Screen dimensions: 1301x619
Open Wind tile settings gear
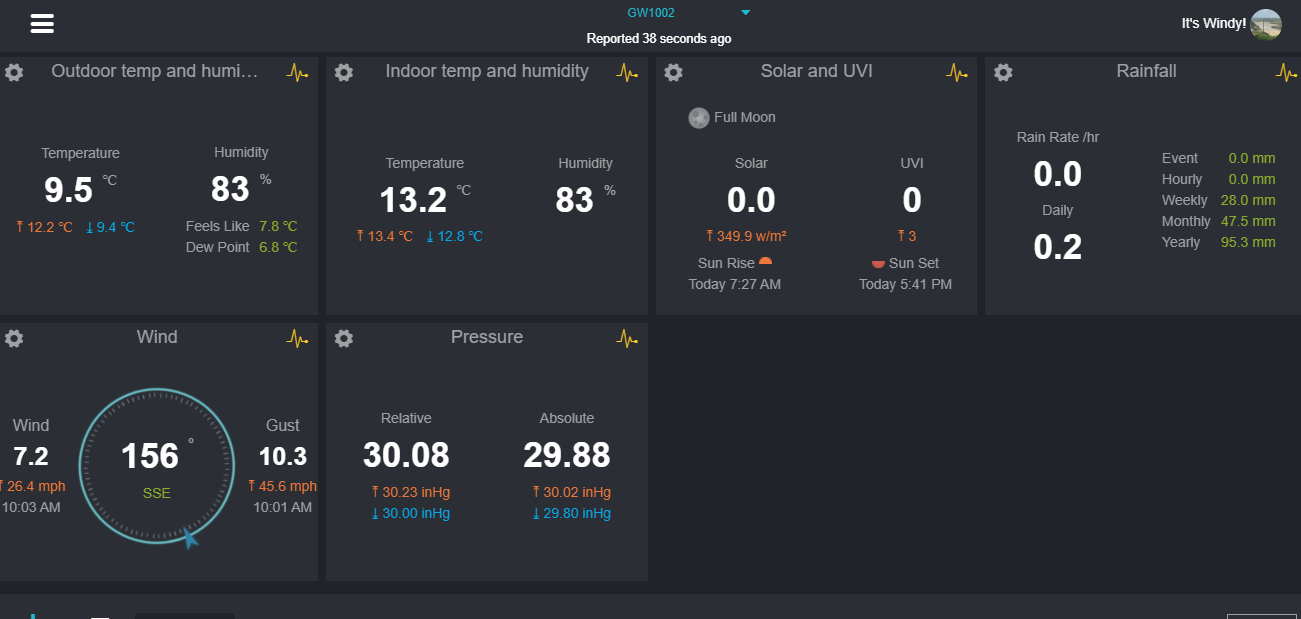click(x=14, y=339)
